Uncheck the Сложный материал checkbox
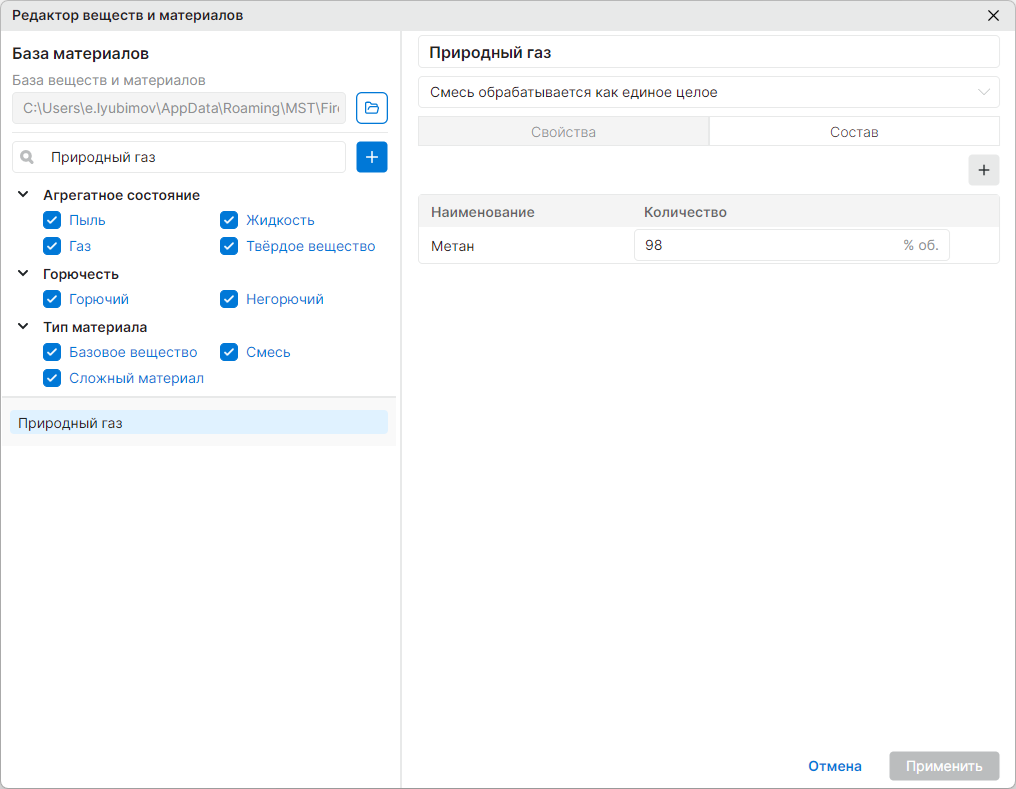 [x=52, y=378]
